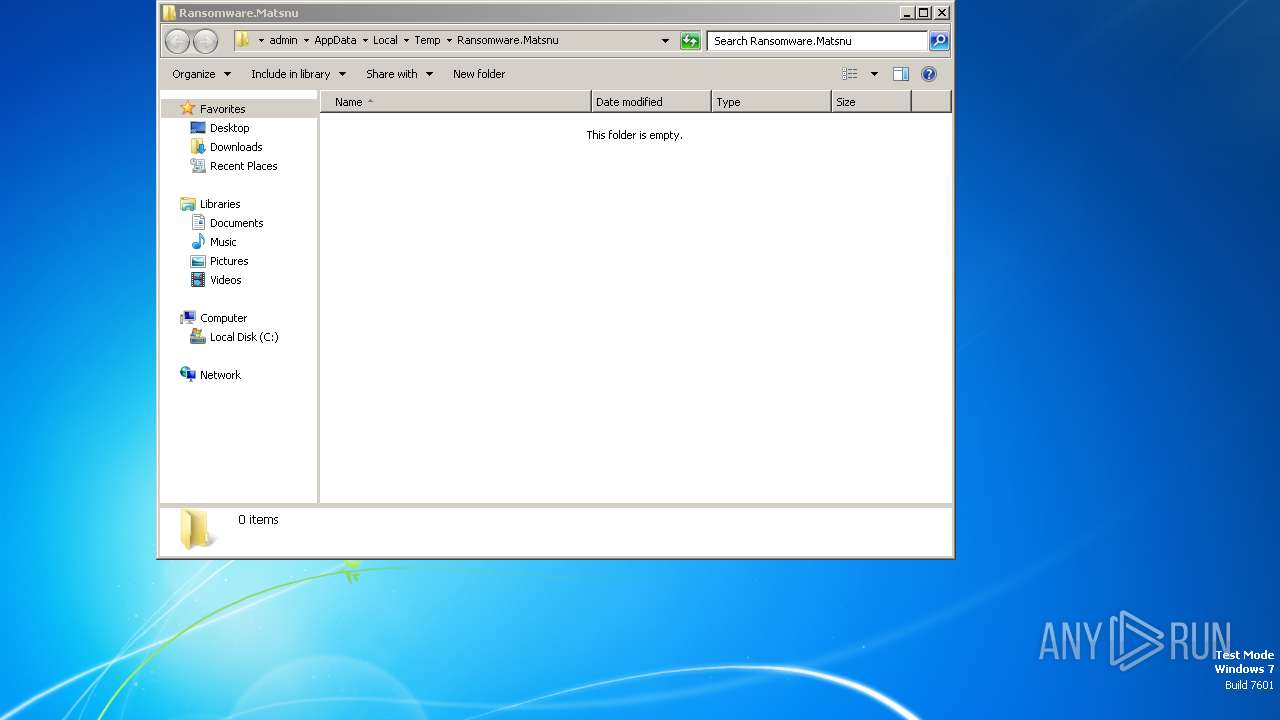Expand the arrow before Temp in address bar

click(406, 41)
